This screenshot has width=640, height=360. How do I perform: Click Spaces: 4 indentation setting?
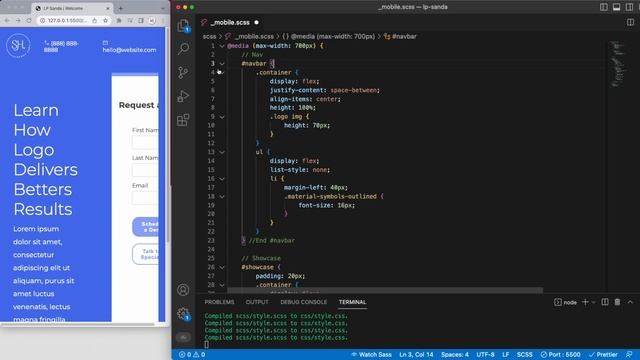(x=455, y=354)
